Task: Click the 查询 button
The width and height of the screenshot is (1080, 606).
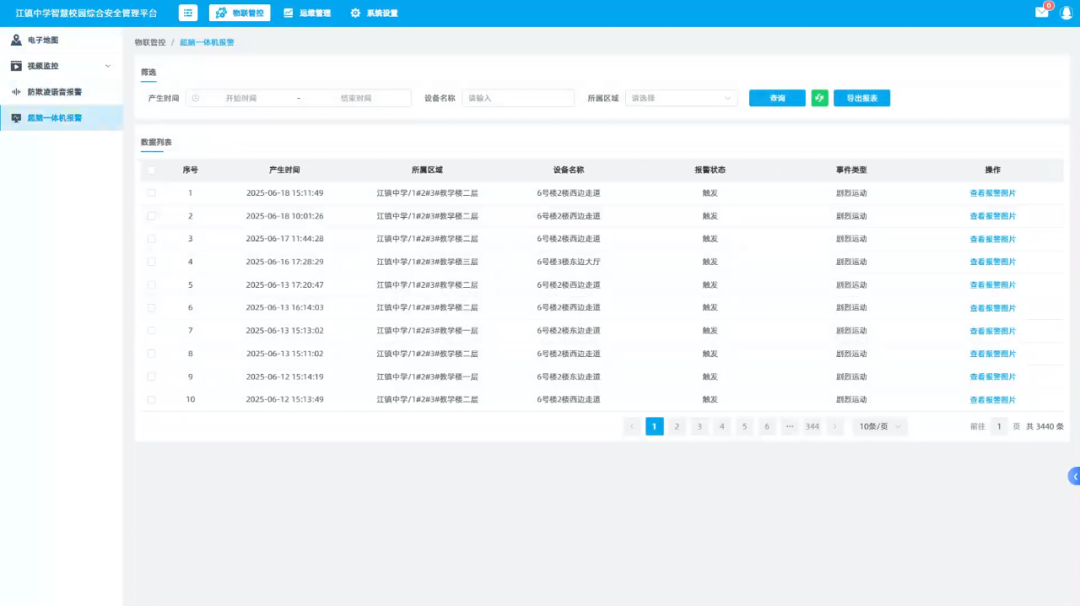Action: (x=777, y=98)
